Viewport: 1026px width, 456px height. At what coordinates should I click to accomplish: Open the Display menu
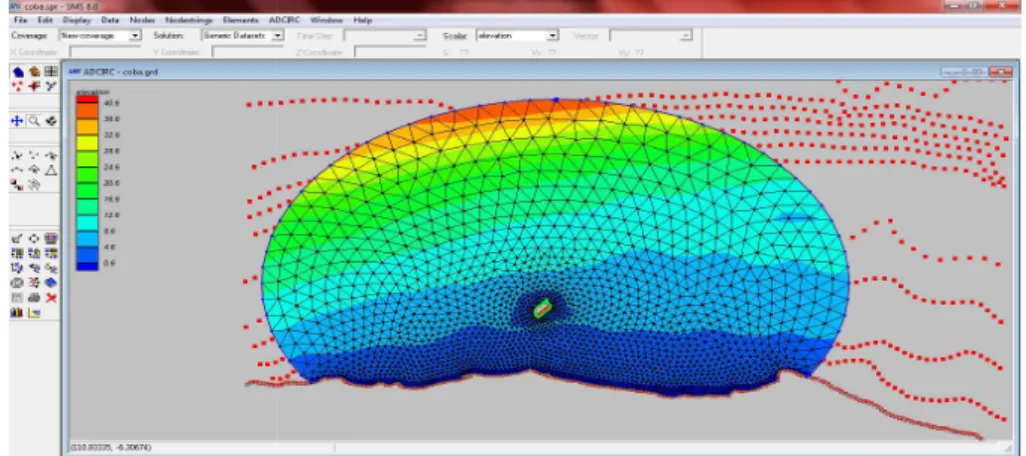point(76,20)
